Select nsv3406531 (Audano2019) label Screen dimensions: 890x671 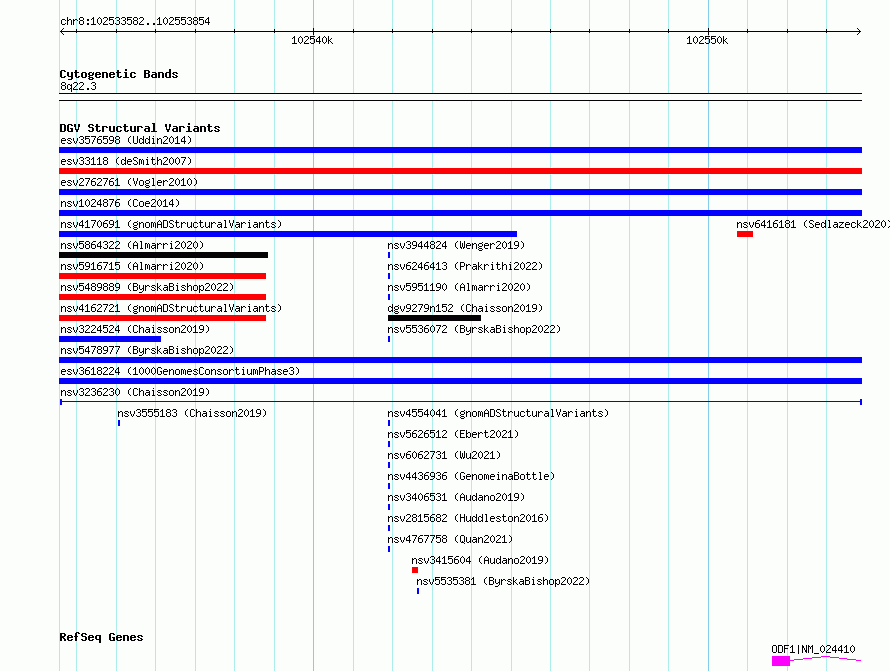[456, 497]
